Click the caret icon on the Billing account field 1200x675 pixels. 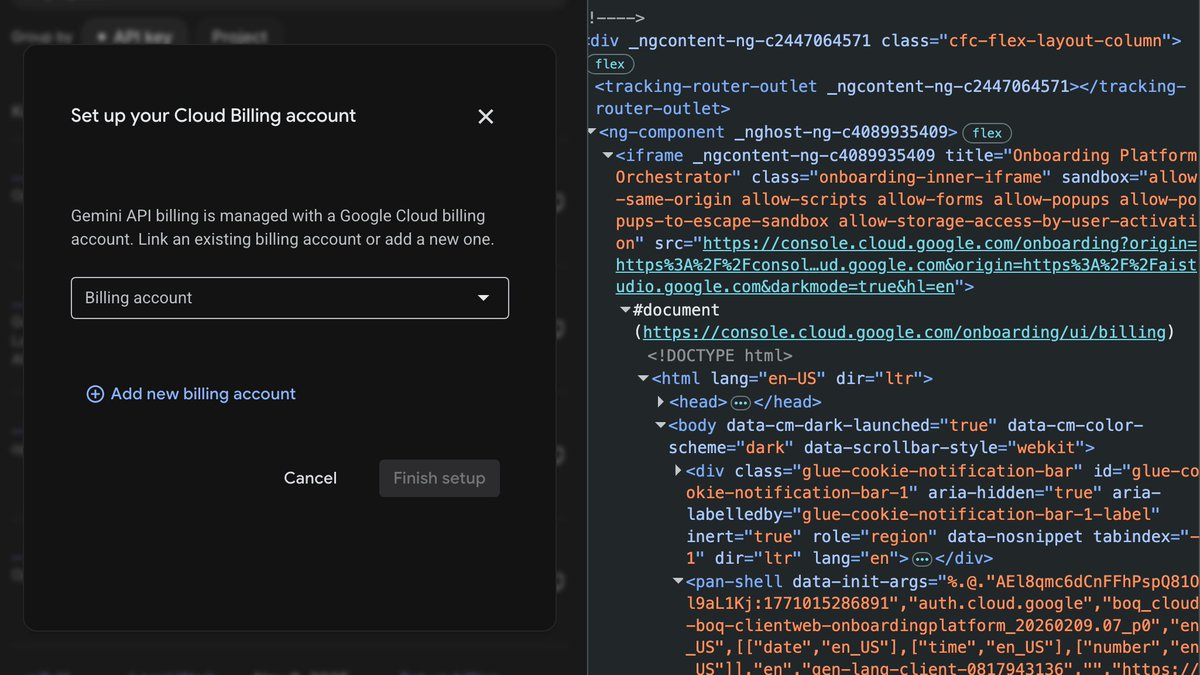click(483, 297)
